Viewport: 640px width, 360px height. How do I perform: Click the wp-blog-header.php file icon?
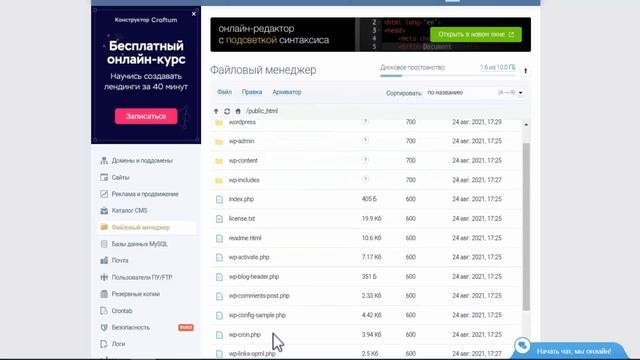pyautogui.click(x=219, y=277)
